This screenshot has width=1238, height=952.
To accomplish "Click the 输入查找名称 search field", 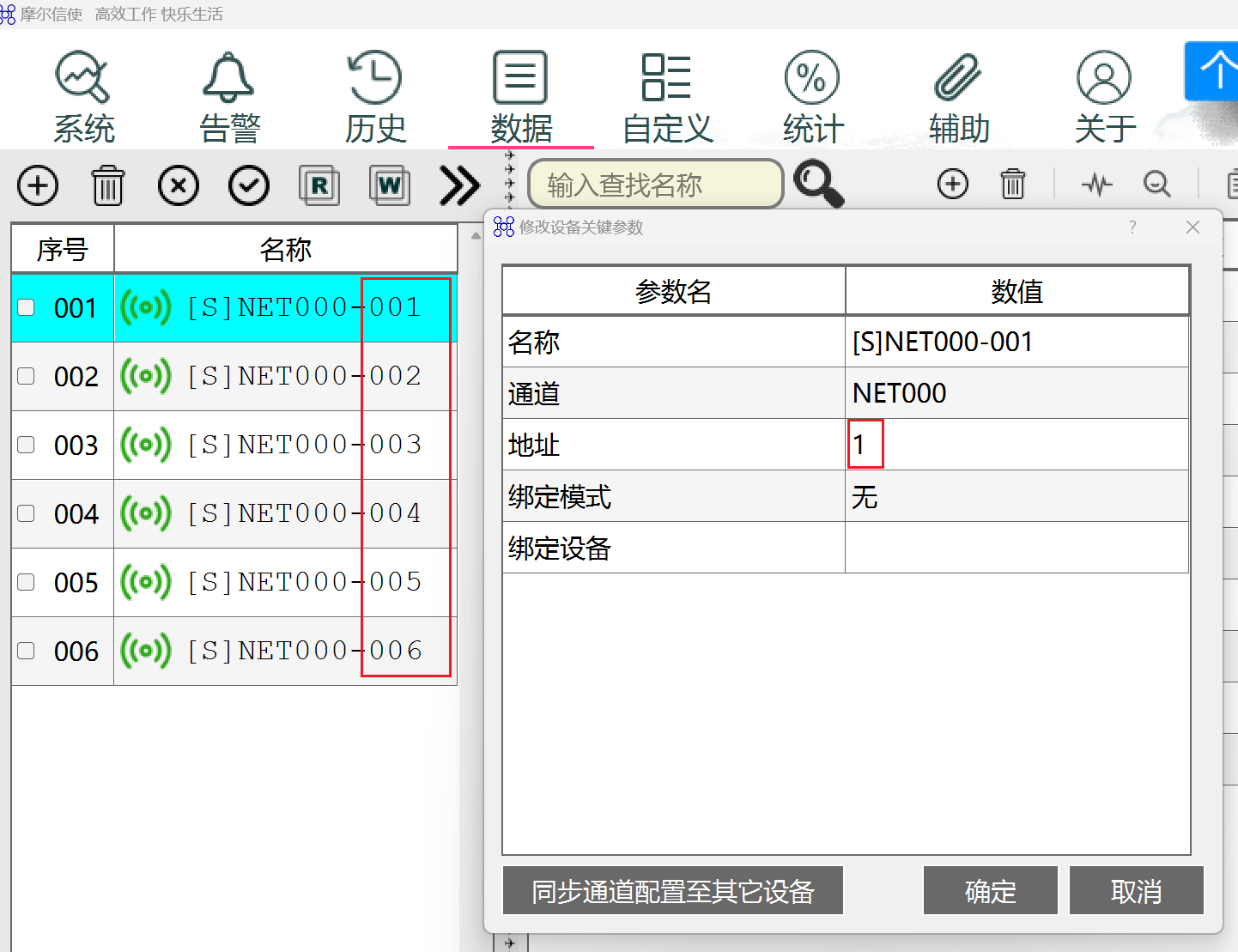I will (x=656, y=184).
